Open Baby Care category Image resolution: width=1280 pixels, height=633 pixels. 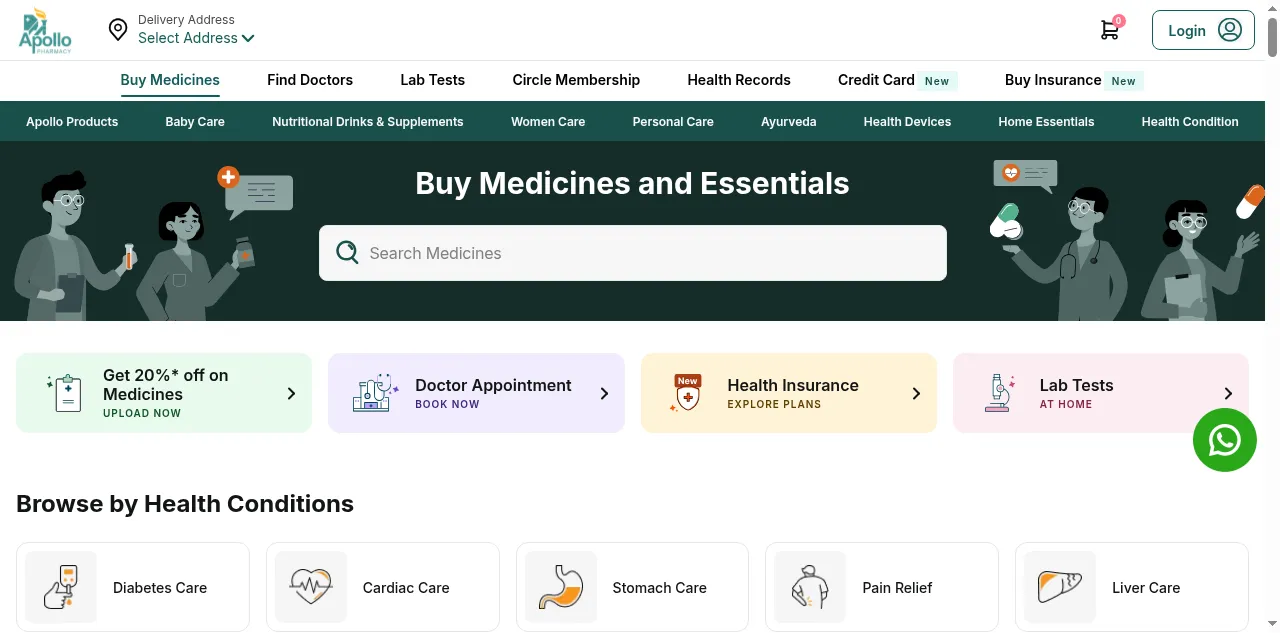(195, 121)
